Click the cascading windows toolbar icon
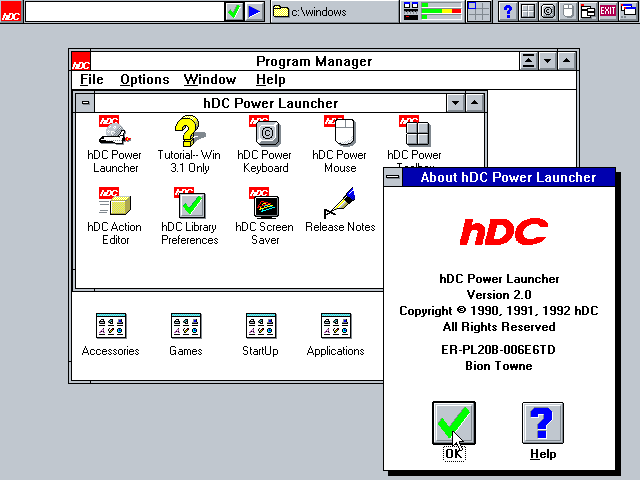640x480 pixels. coord(628,11)
